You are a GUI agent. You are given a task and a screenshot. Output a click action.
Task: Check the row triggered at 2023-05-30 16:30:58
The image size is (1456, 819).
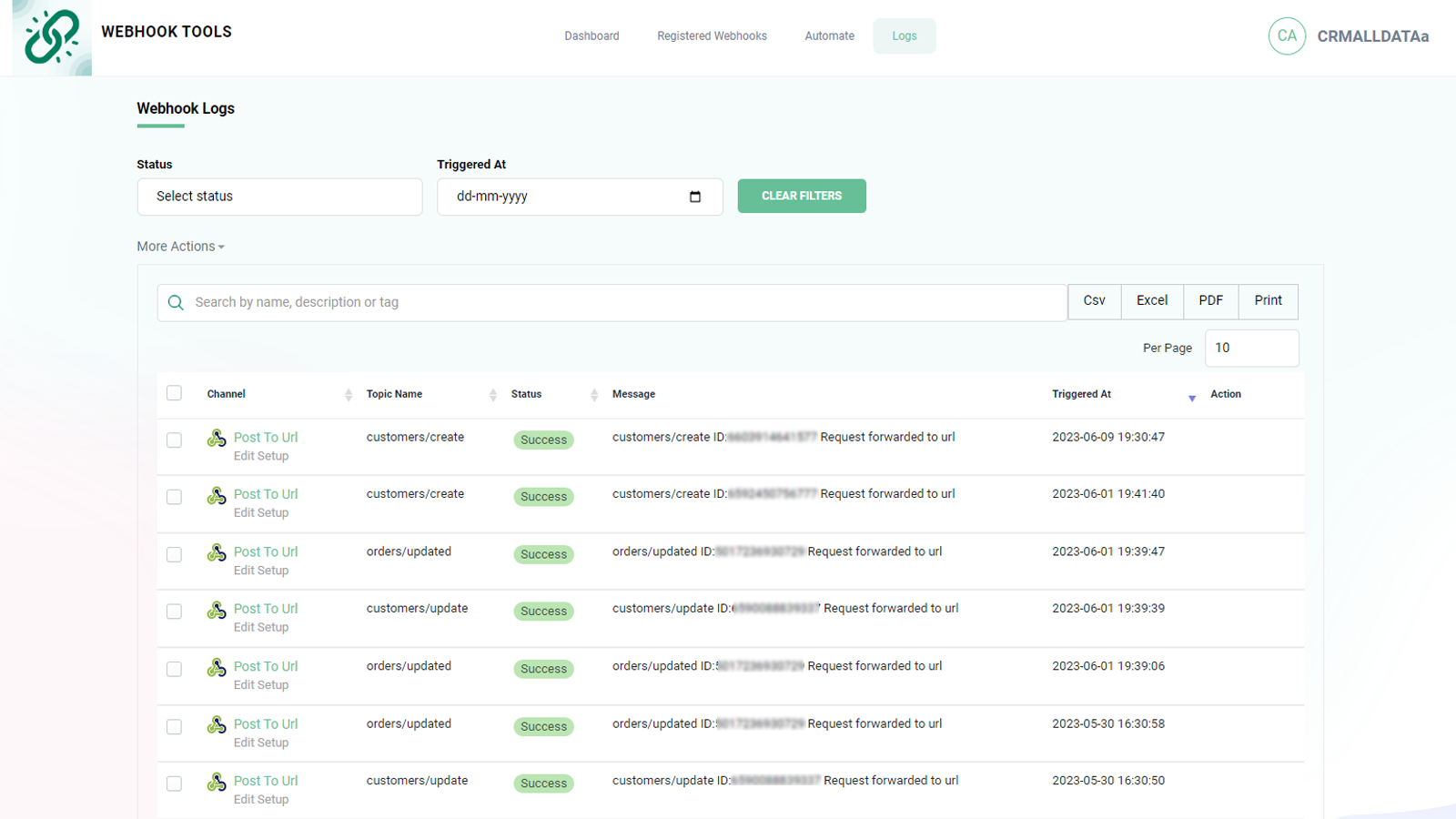[x=175, y=726]
